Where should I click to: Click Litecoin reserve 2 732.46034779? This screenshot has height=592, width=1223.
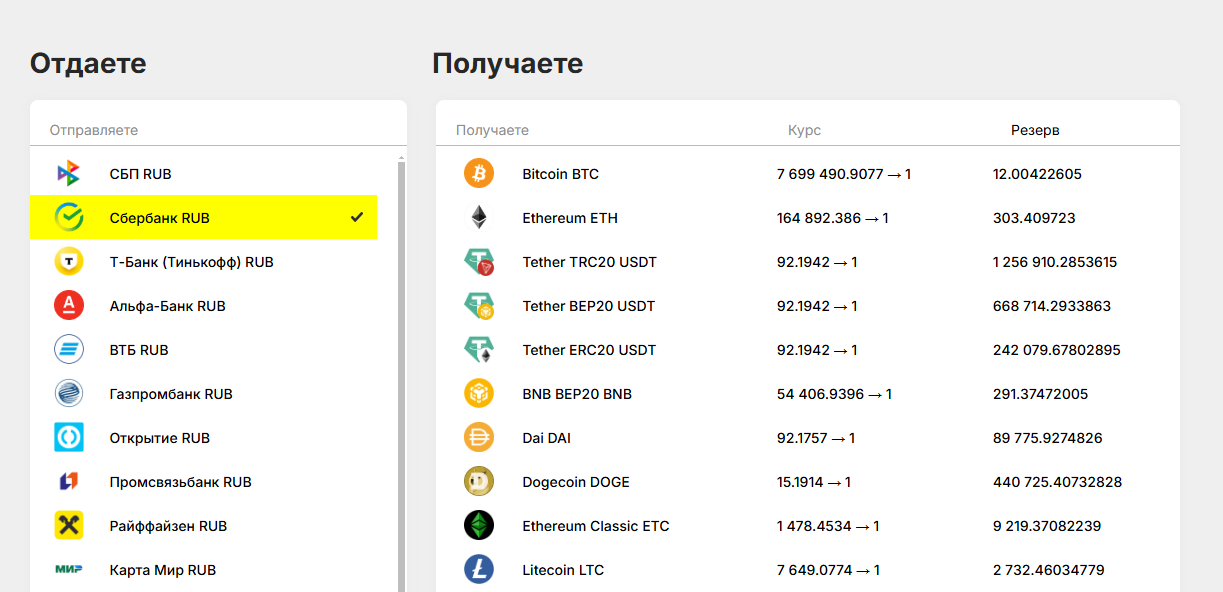(x=1049, y=570)
